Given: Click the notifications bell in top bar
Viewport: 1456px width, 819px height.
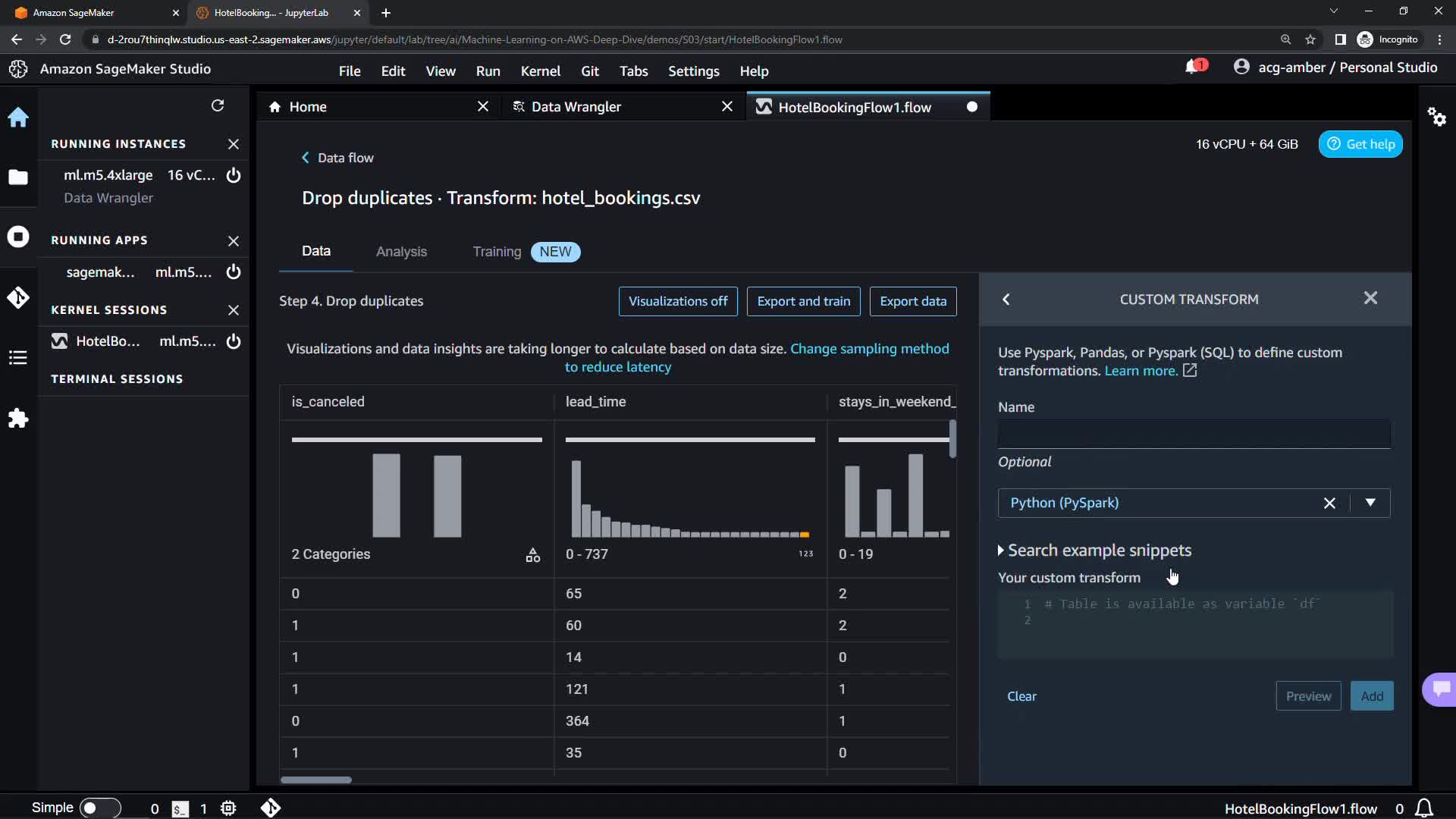Looking at the screenshot, I should click(x=1192, y=67).
